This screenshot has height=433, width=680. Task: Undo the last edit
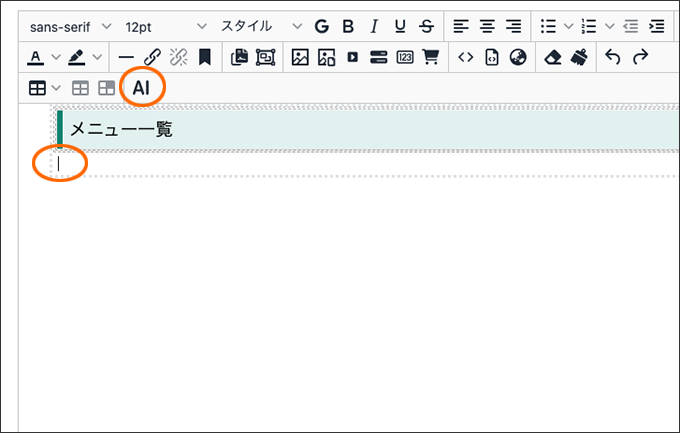[x=613, y=57]
